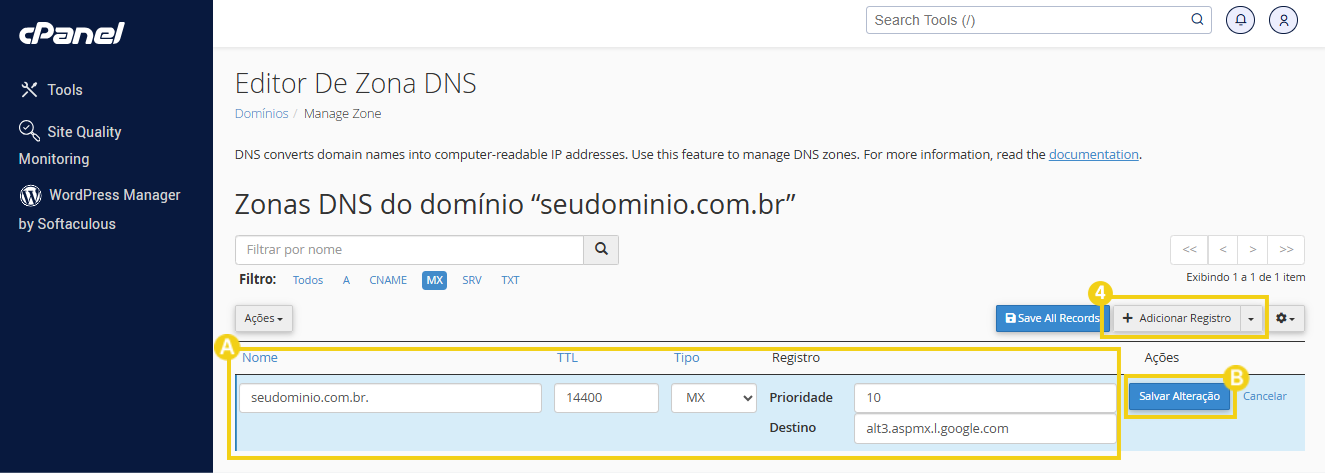Image resolution: width=1325 pixels, height=473 pixels.
Task: Click Save All Records button
Action: coord(1051,318)
